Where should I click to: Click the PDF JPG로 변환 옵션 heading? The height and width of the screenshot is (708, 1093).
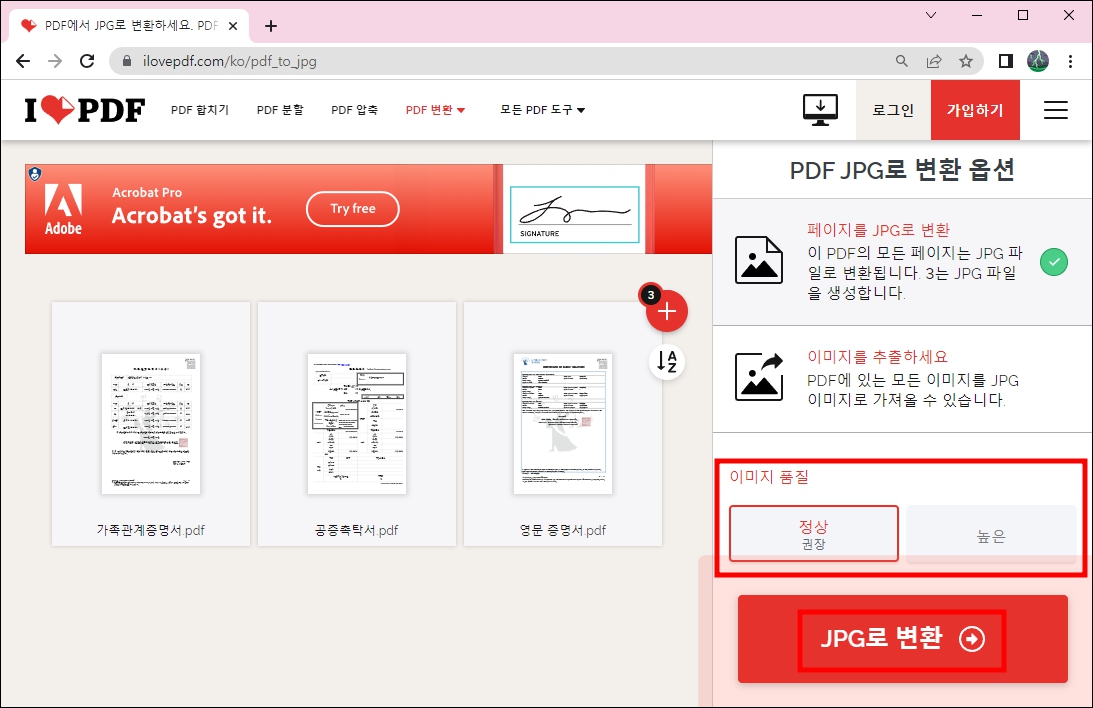click(x=902, y=170)
